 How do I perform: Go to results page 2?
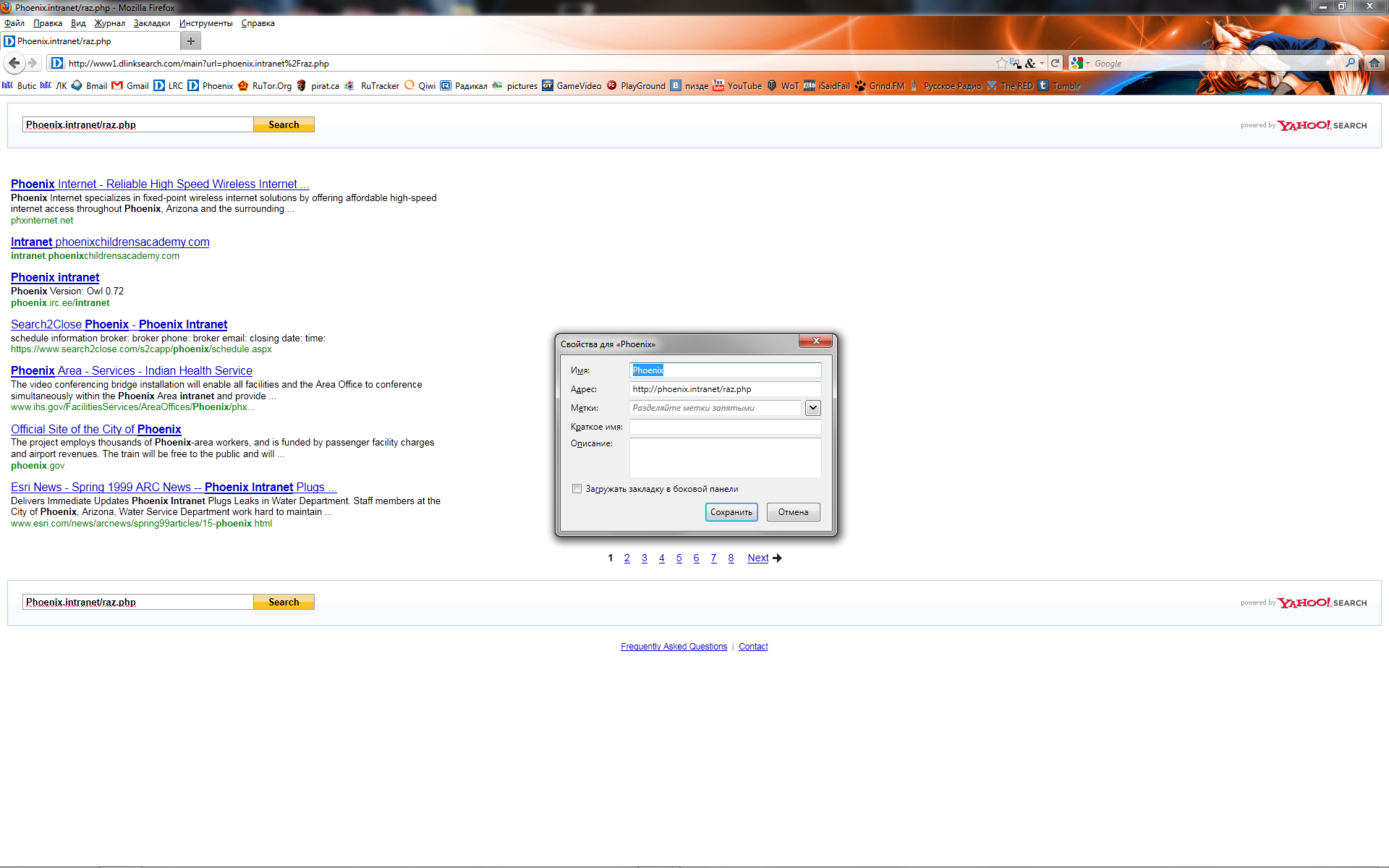627,558
